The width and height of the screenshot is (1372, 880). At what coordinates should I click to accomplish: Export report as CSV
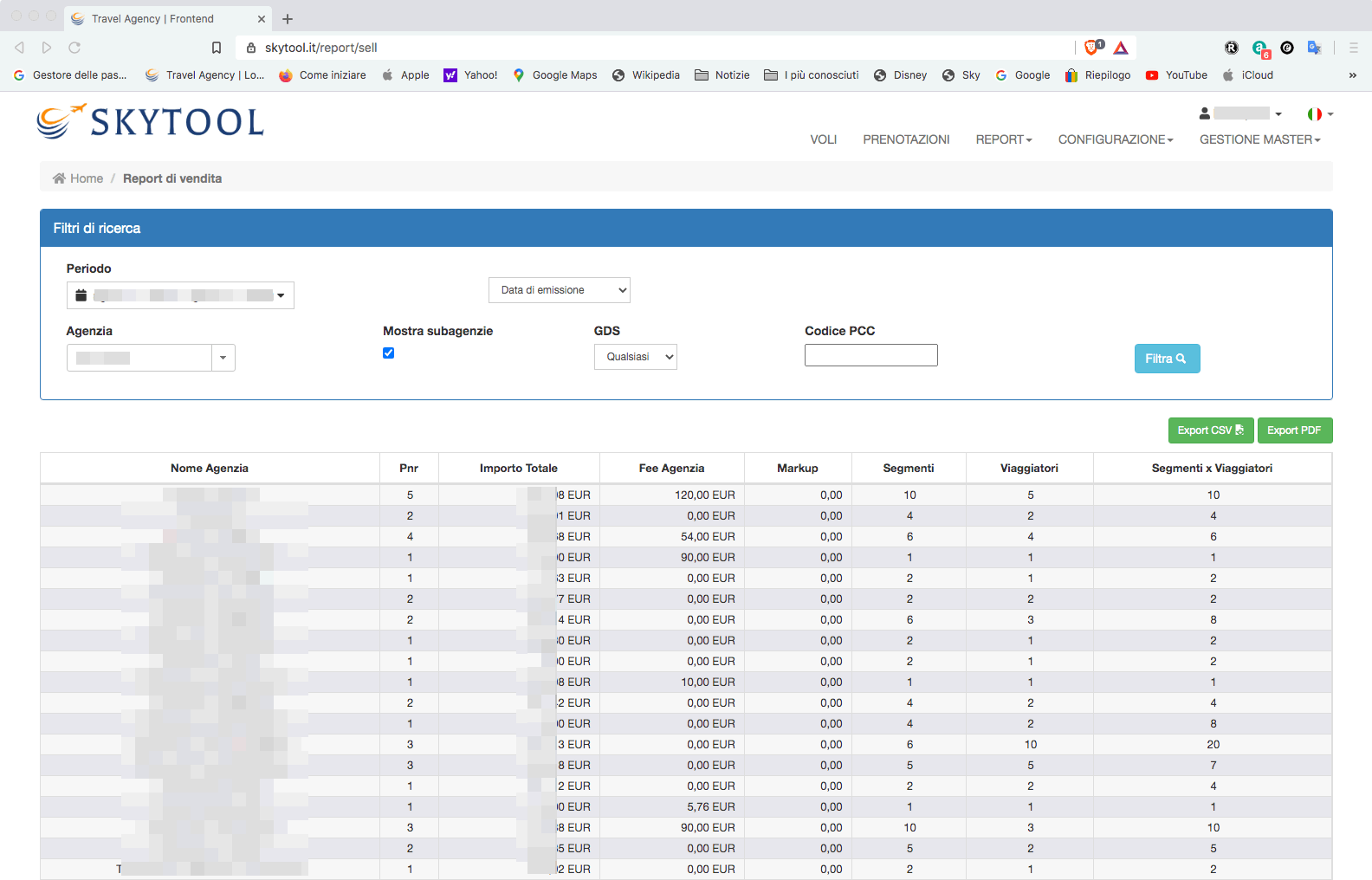(x=1210, y=430)
